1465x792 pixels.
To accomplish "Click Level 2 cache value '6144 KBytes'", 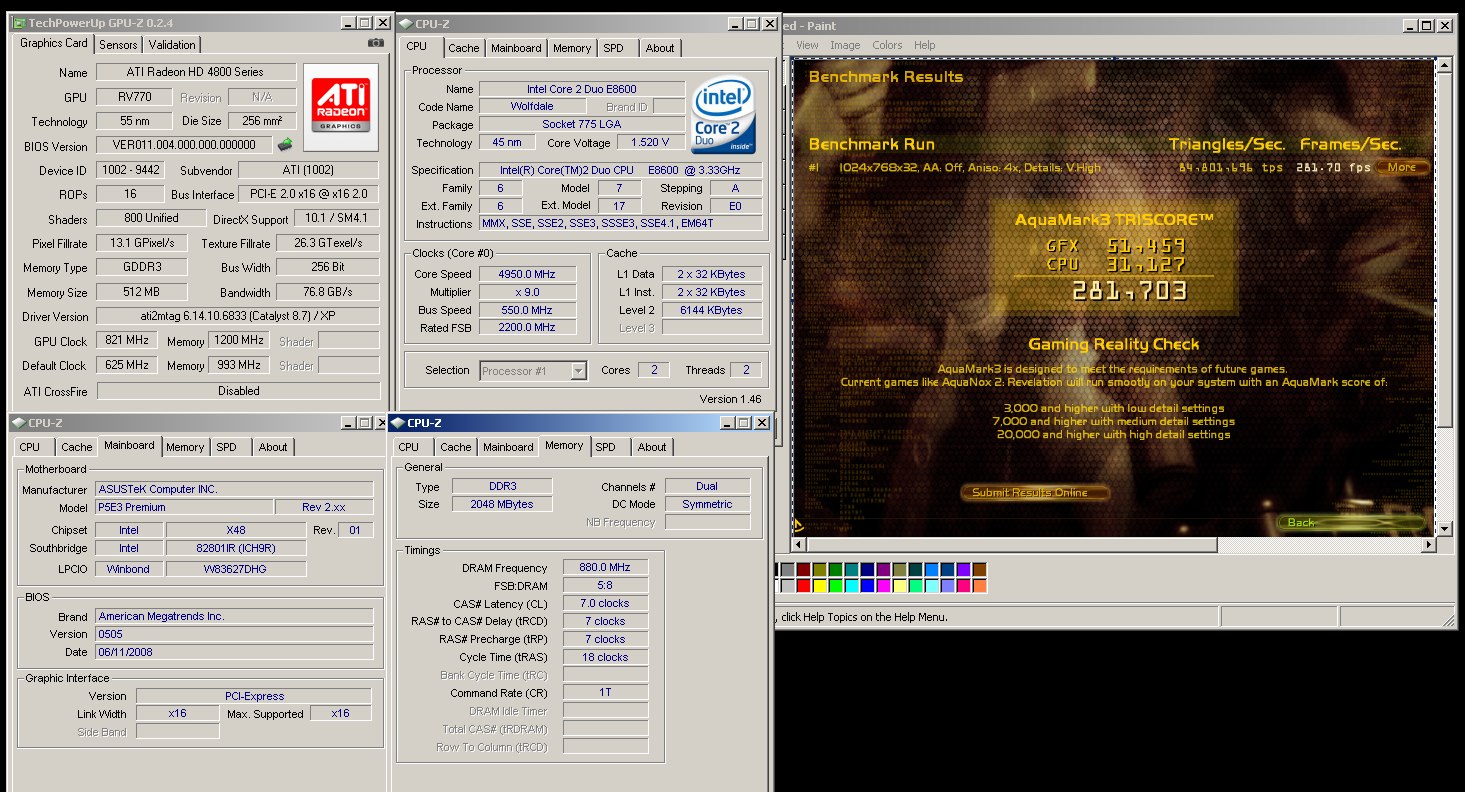I will pos(712,310).
